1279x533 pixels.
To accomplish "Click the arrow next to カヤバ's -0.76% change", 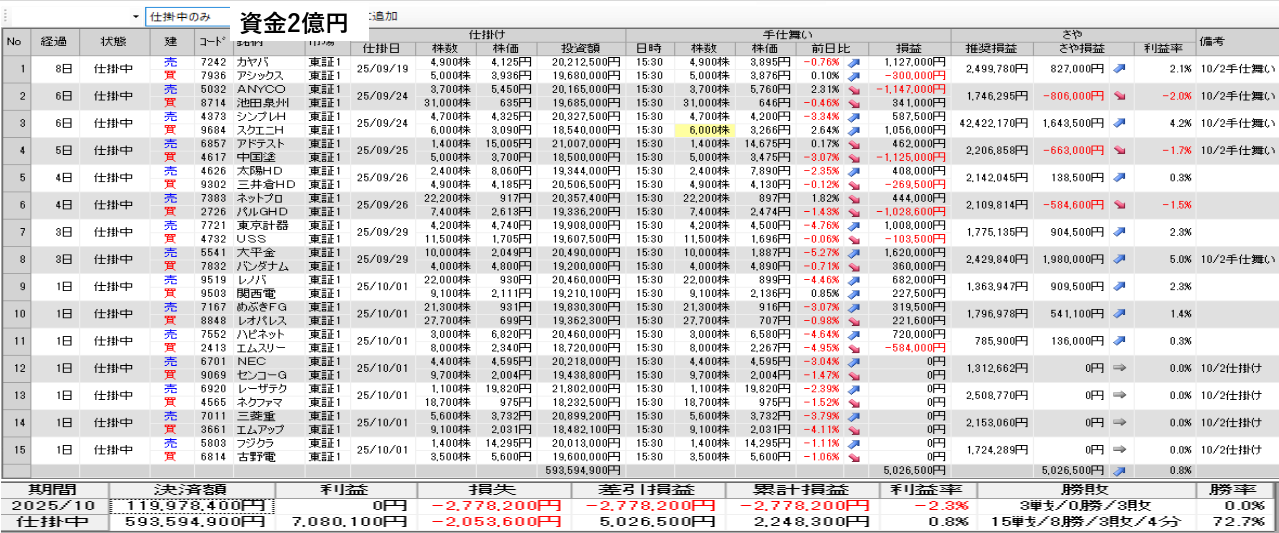I will [x=855, y=62].
